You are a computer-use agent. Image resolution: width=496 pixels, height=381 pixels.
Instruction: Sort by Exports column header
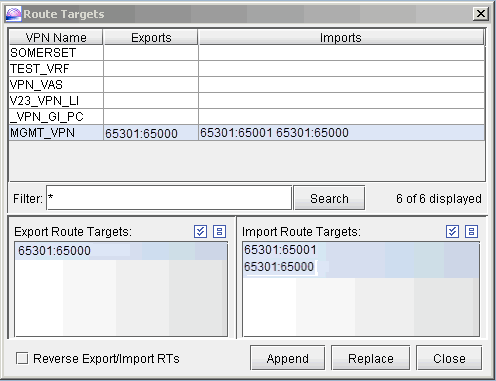click(151, 37)
